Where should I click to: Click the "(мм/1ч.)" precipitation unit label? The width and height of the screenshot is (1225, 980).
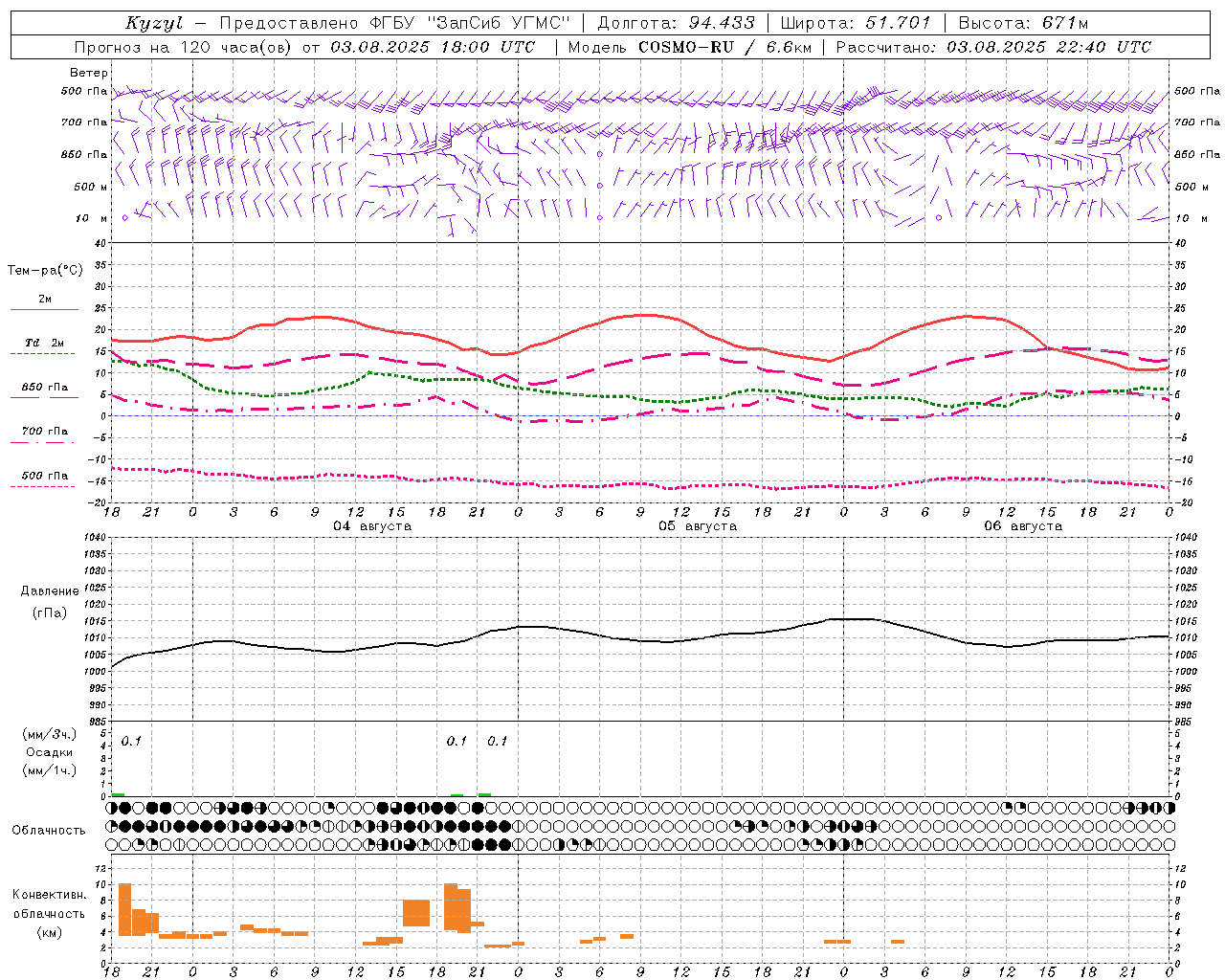click(x=49, y=770)
